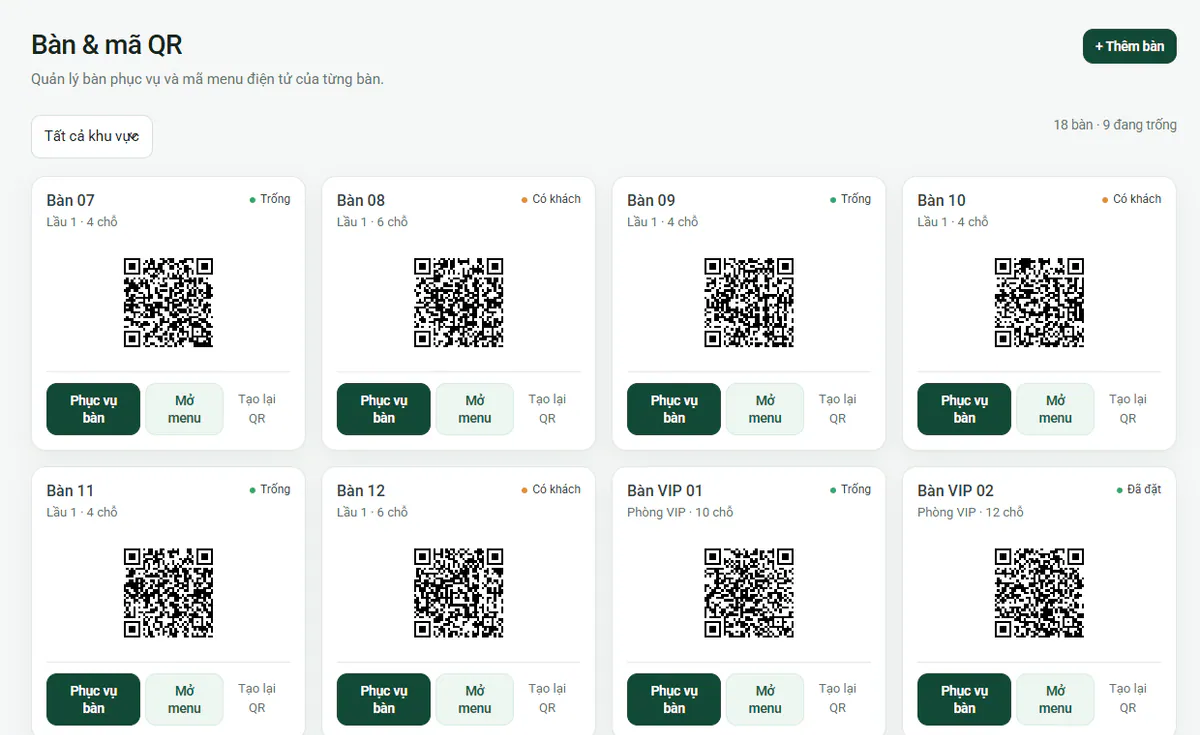Click the Bàn 12 title

click(361, 490)
